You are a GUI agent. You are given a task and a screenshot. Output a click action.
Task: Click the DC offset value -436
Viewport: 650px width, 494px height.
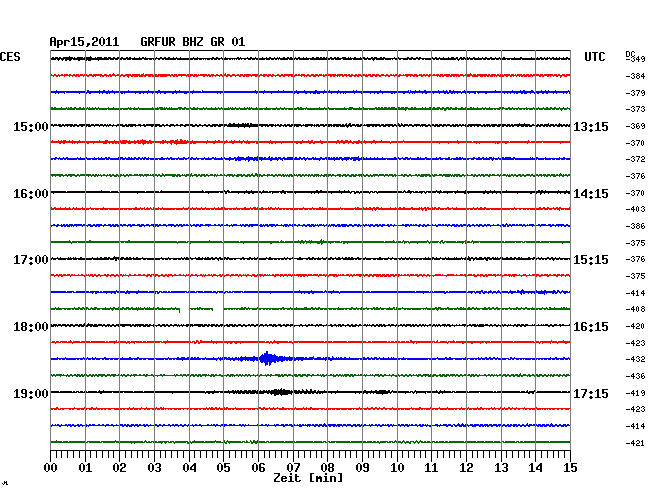point(635,376)
